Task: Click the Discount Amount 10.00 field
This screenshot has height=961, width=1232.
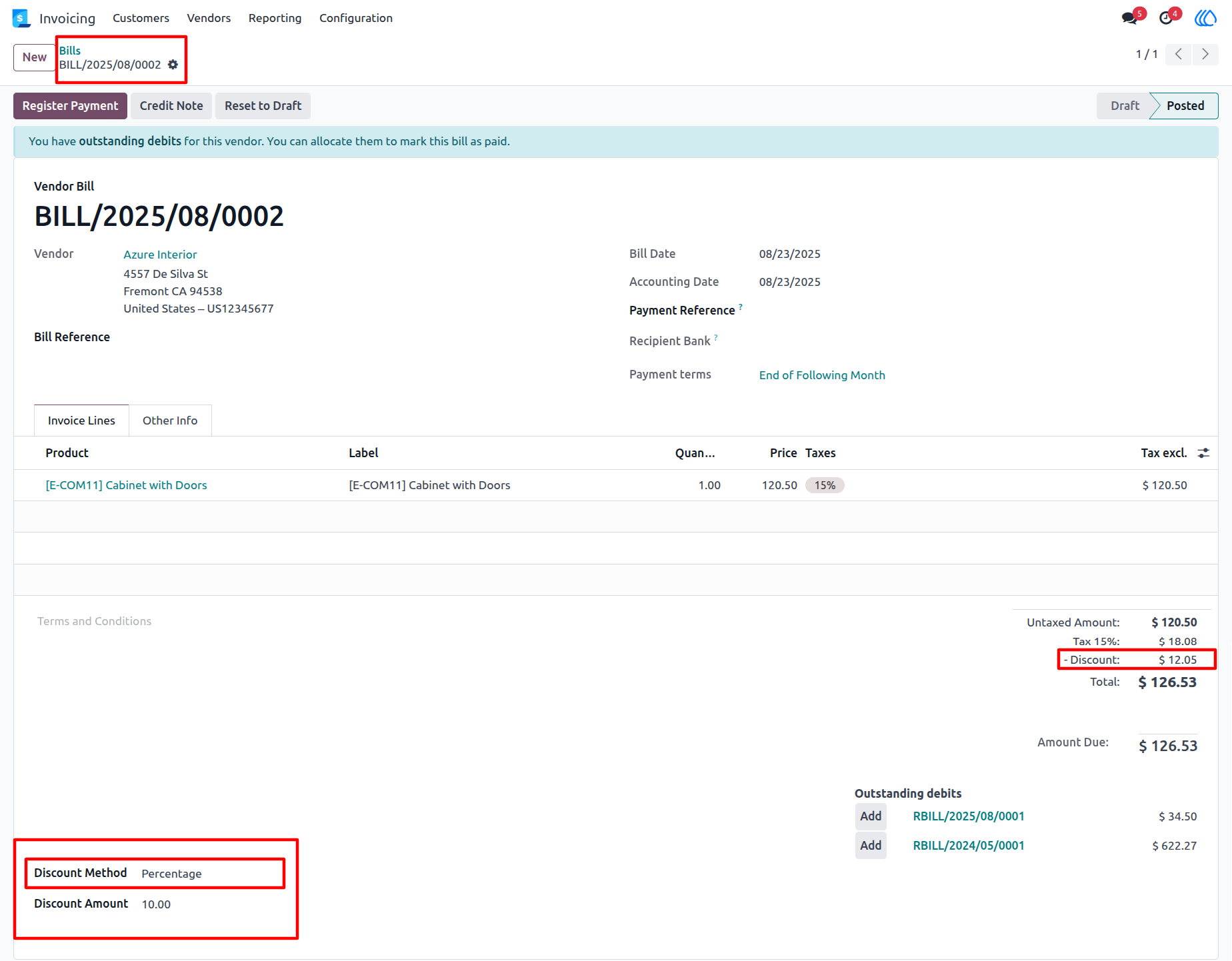Action: 156,904
